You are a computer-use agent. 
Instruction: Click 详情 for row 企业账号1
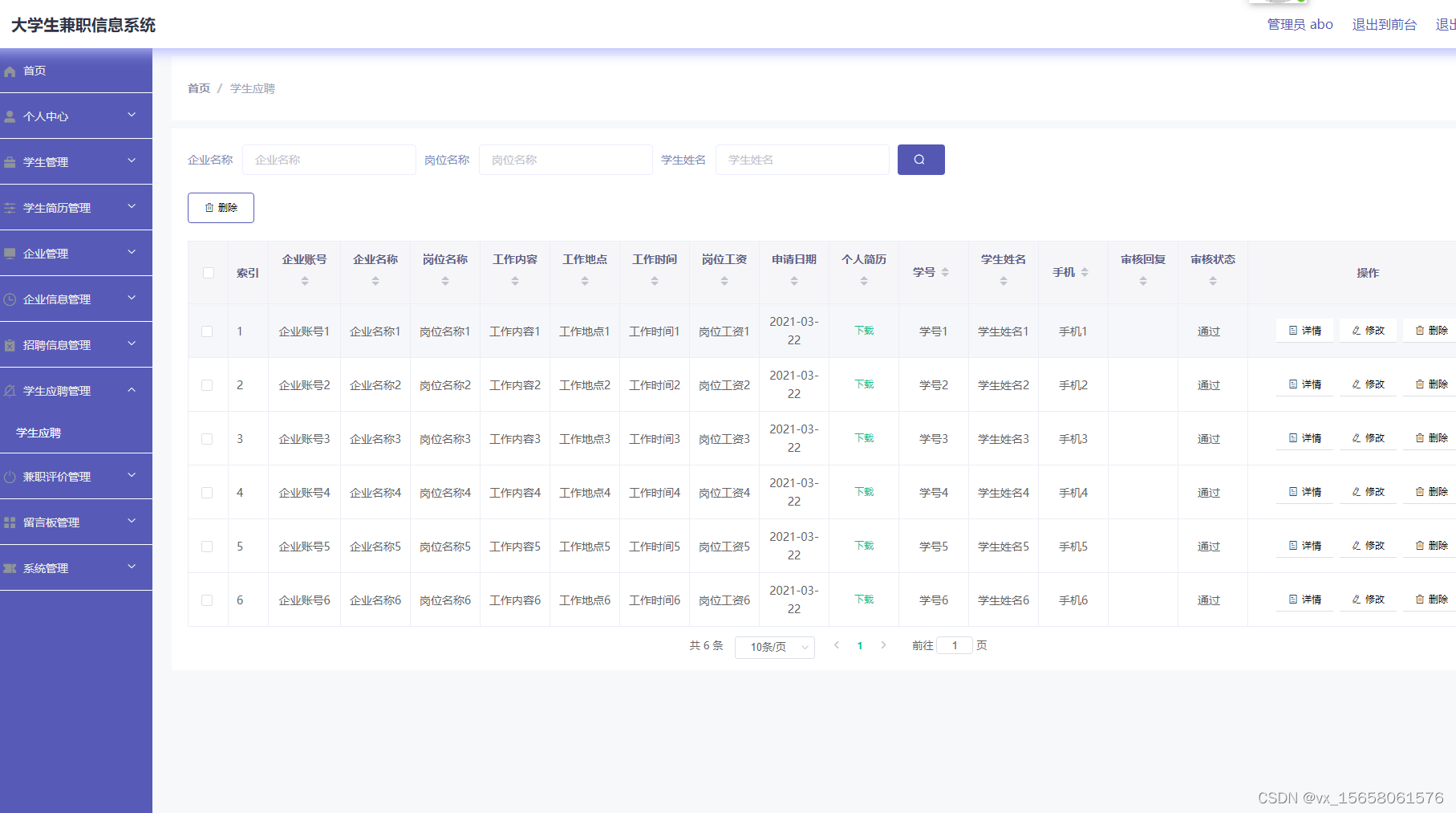[1305, 331]
